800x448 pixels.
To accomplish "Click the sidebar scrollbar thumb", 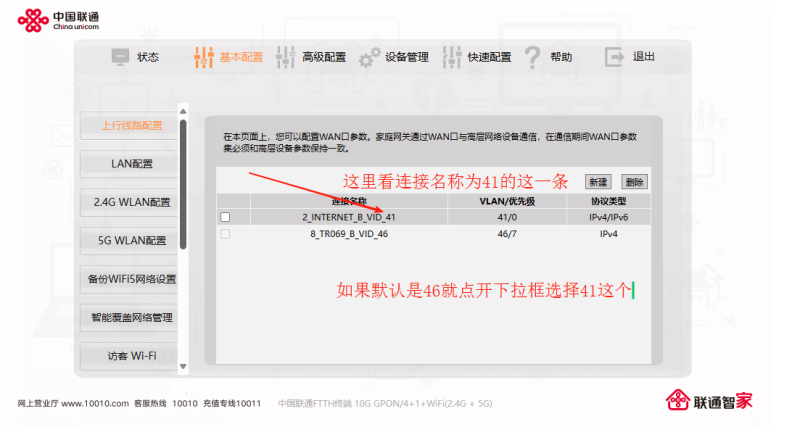I will [x=183, y=184].
